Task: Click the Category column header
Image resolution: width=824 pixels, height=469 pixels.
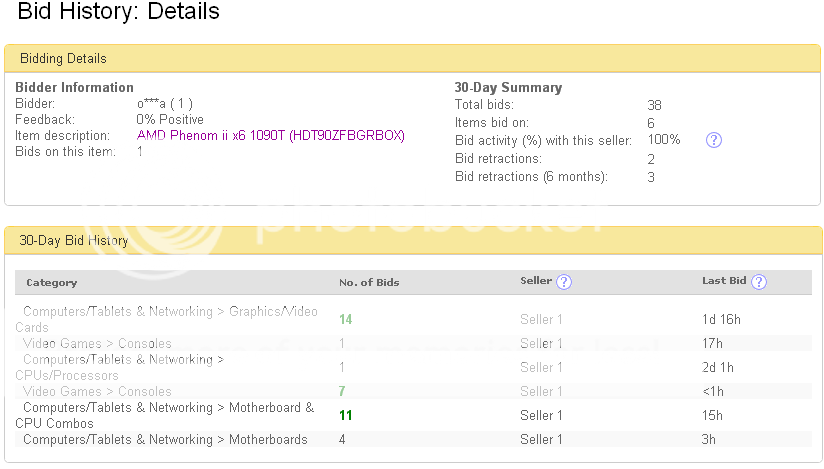Action: pos(52,283)
